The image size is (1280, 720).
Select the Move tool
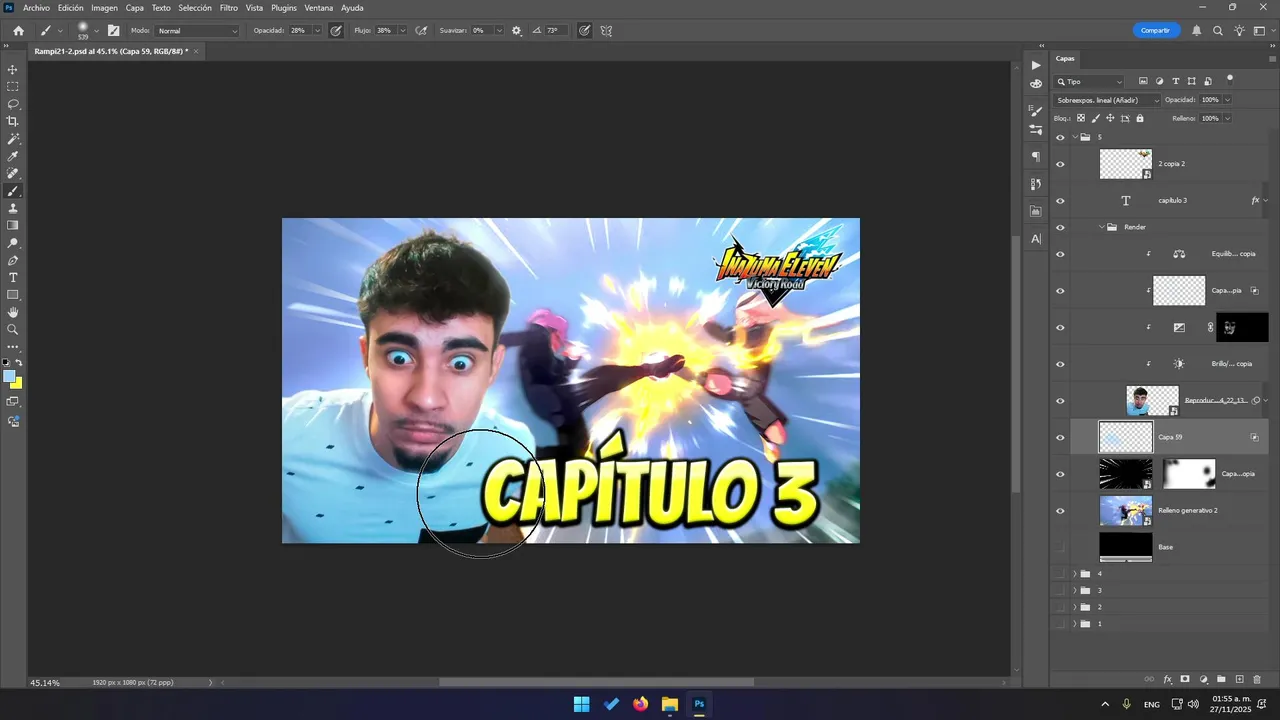click(13, 70)
